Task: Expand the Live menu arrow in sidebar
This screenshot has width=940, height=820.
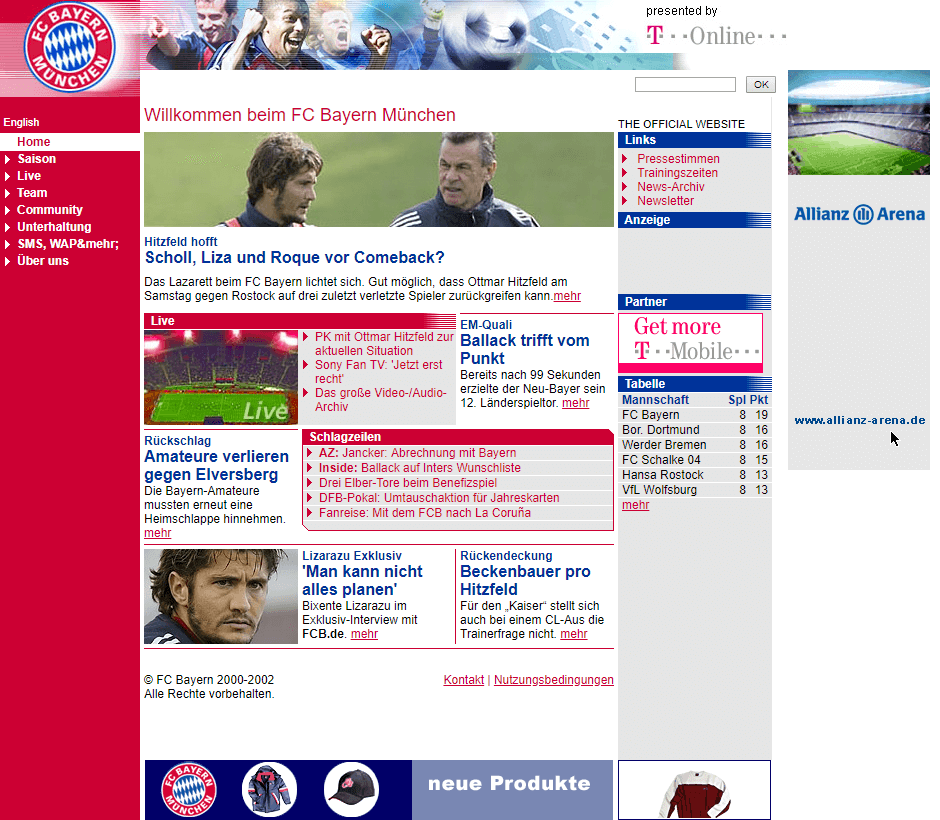Action: [8, 176]
